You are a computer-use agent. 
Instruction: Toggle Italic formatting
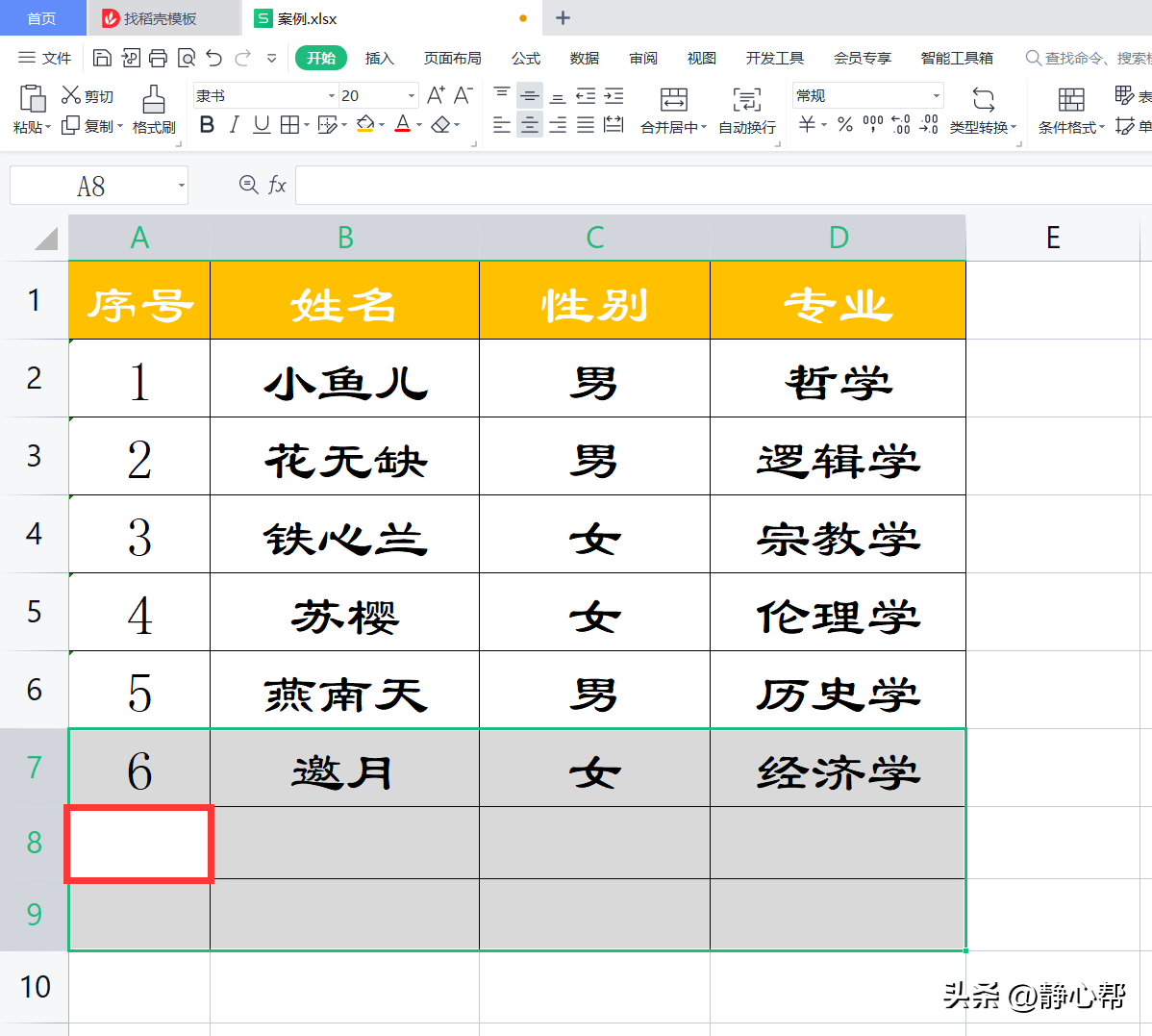[235, 125]
